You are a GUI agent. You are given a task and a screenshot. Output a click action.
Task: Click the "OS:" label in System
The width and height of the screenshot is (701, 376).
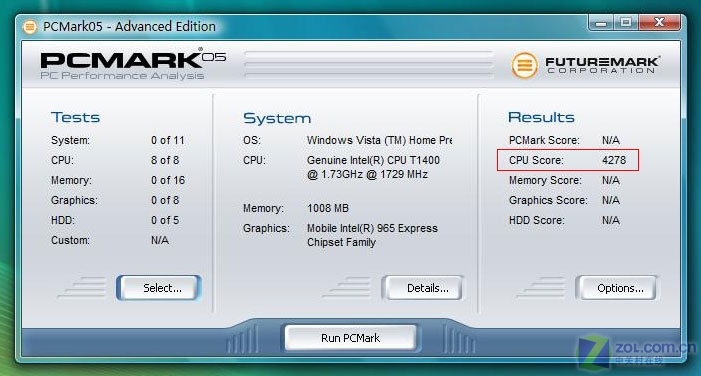[x=252, y=140]
